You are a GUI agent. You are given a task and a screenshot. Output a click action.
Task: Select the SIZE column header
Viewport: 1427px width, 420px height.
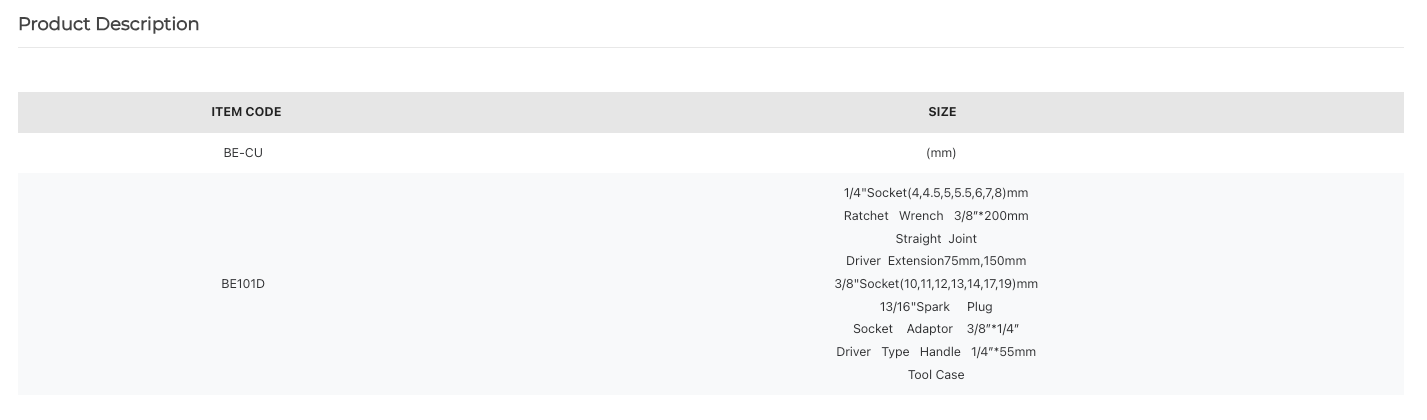pos(942,112)
